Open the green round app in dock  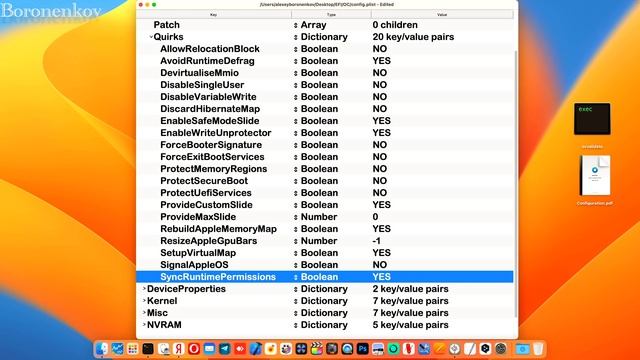tap(393, 349)
